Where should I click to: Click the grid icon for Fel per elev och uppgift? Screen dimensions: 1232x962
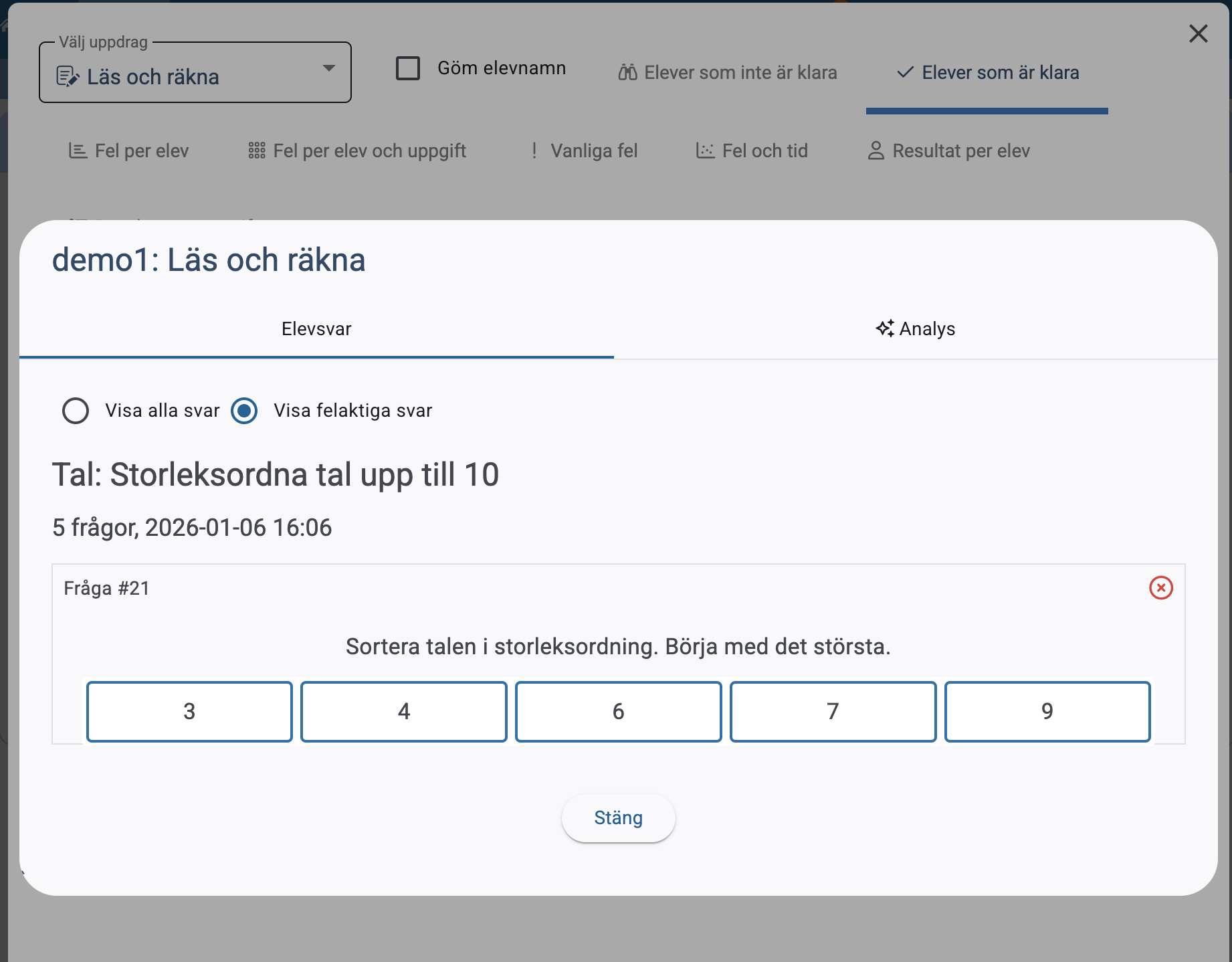tap(257, 151)
